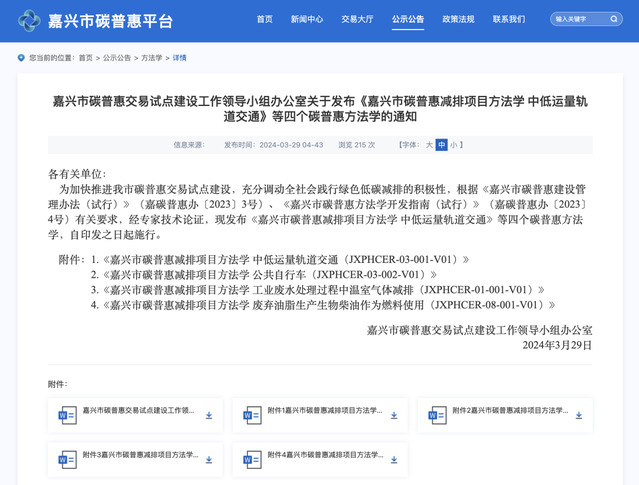Open the 新闻中心 navigation menu
Screen dimensions: 639x485
coord(307,19)
